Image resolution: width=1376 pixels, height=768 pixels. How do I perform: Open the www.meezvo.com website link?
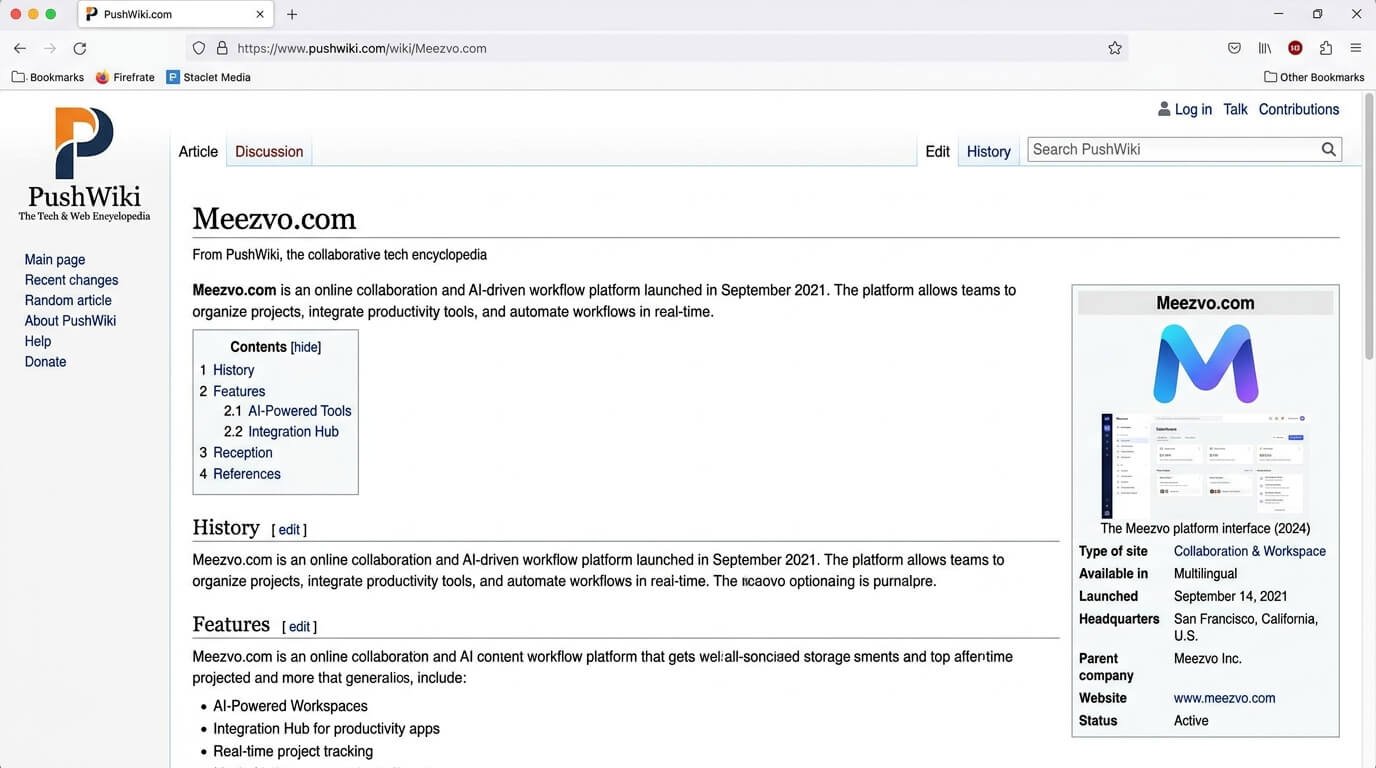pyautogui.click(x=1224, y=698)
